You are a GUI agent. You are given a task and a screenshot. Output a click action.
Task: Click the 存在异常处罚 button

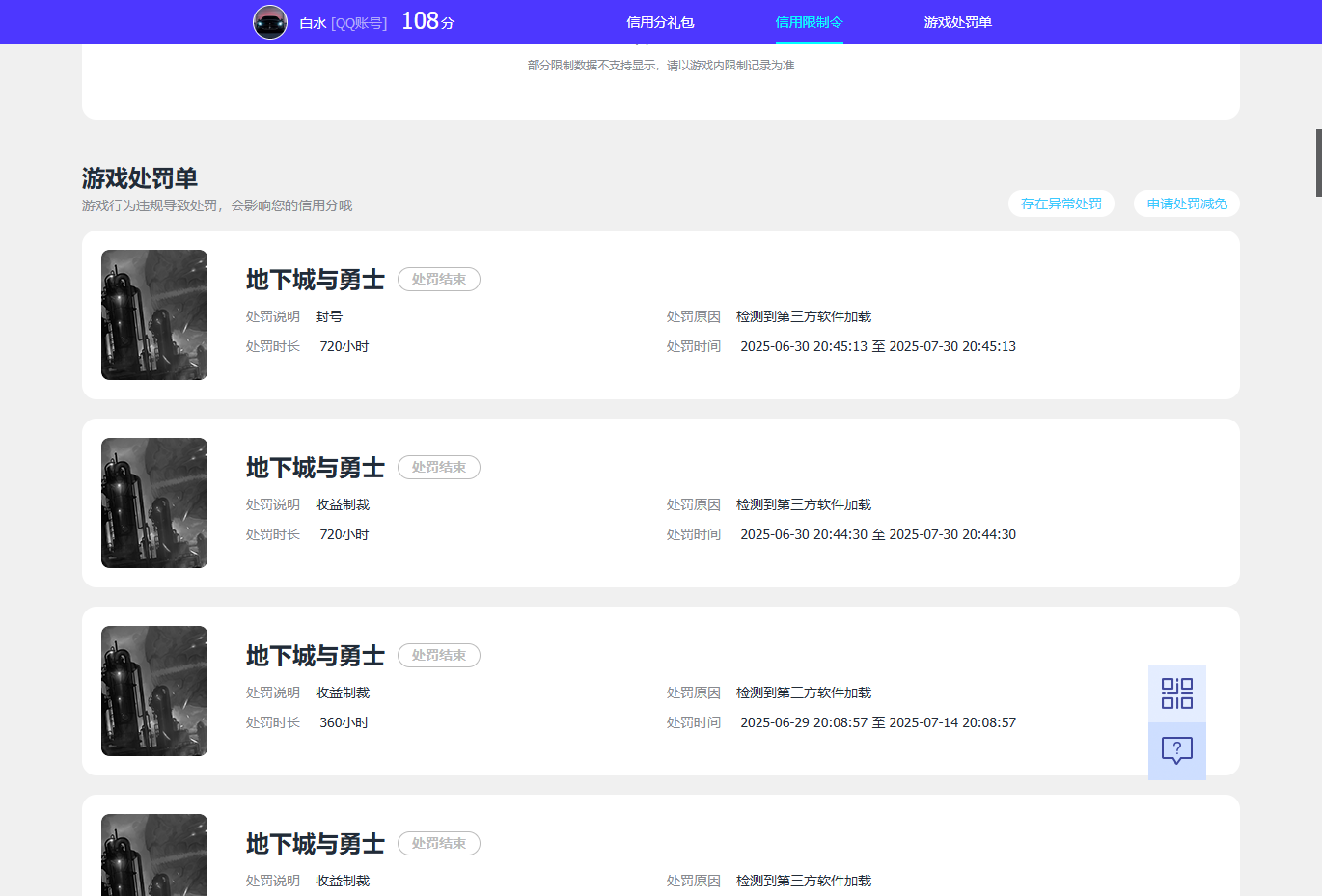(1060, 204)
